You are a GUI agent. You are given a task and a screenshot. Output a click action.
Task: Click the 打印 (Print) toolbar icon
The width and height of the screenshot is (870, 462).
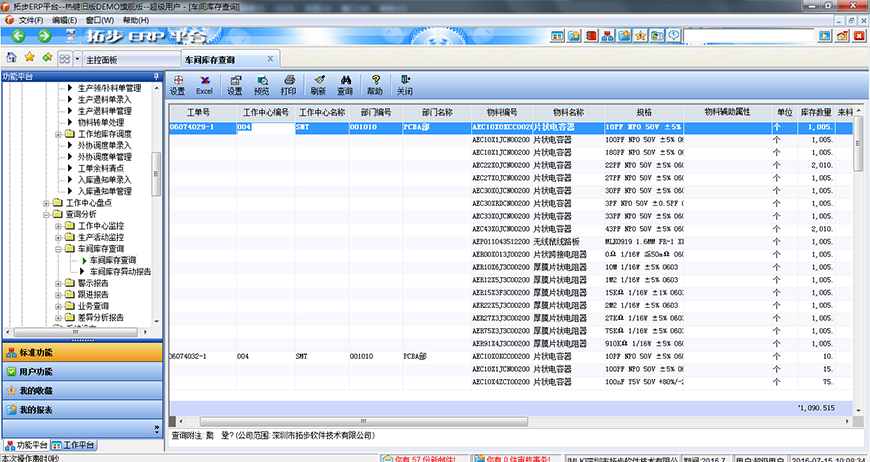[x=288, y=84]
